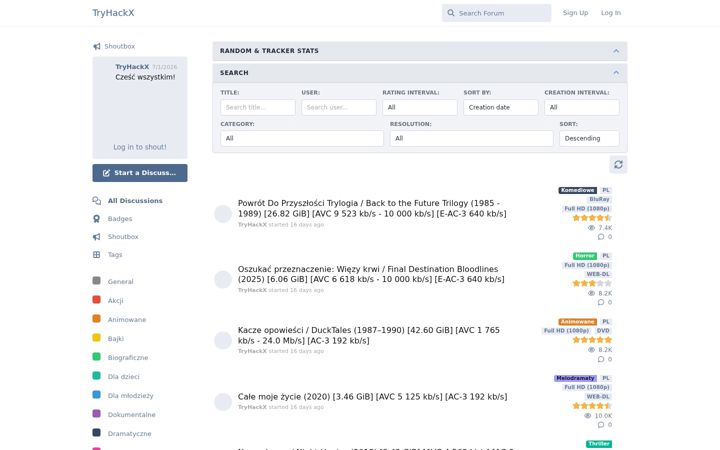Image resolution: width=720 pixels, height=450 pixels.
Task: Open Powrót Do Przyszłości Trylogia discussion
Action: pyautogui.click(x=372, y=208)
